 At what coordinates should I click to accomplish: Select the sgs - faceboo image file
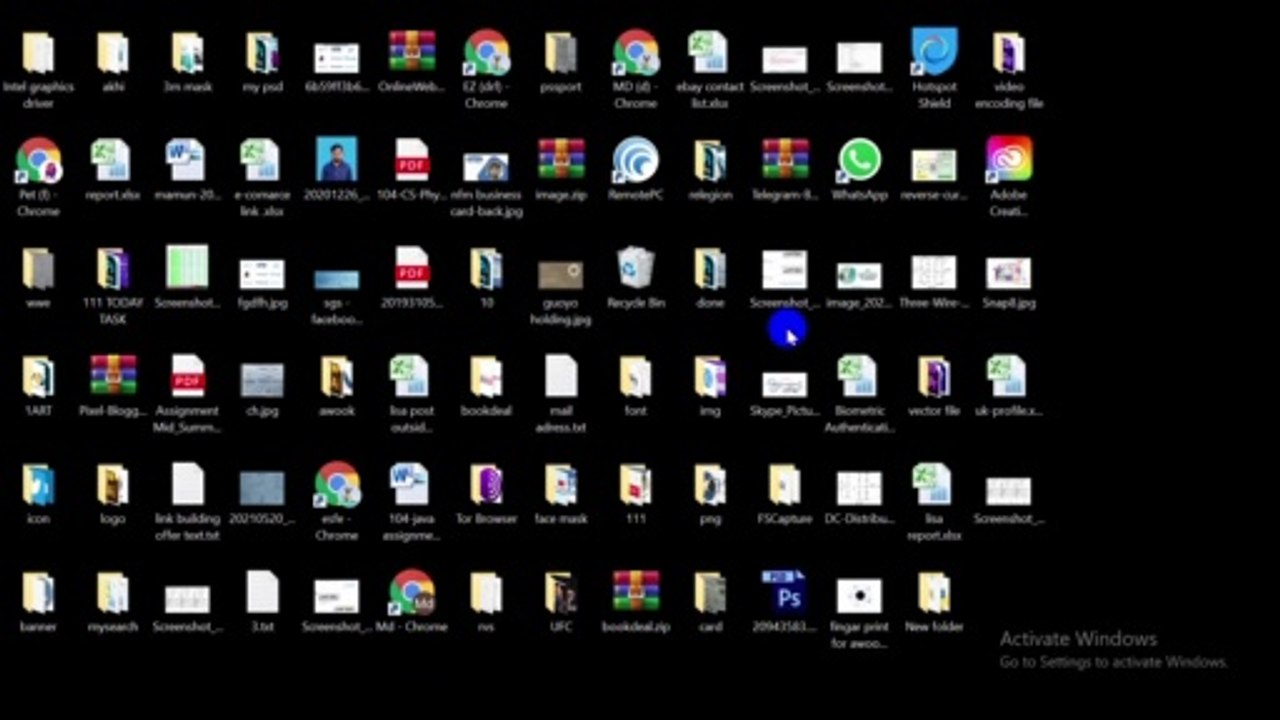tap(337, 279)
